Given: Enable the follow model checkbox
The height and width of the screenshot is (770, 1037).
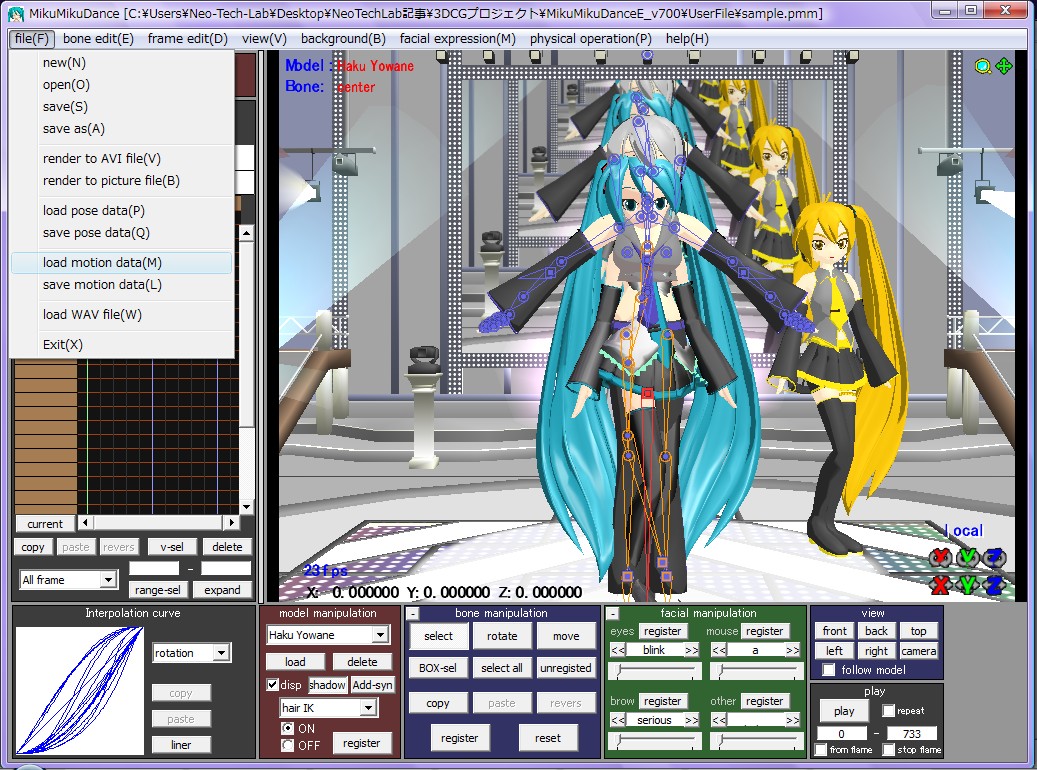Looking at the screenshot, I should [x=828, y=670].
